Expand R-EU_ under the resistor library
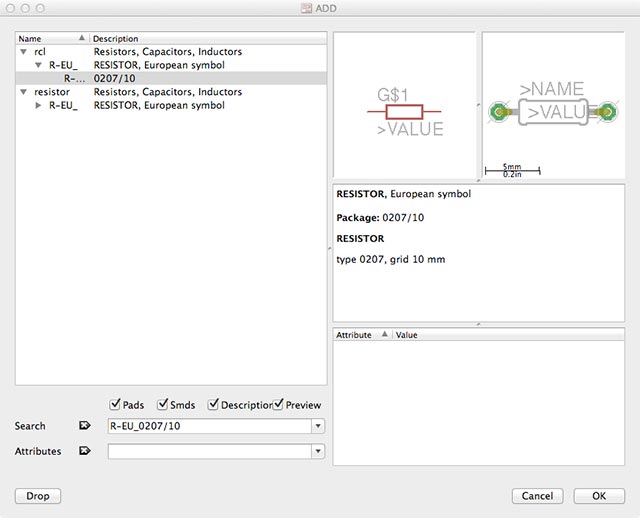 [38, 105]
